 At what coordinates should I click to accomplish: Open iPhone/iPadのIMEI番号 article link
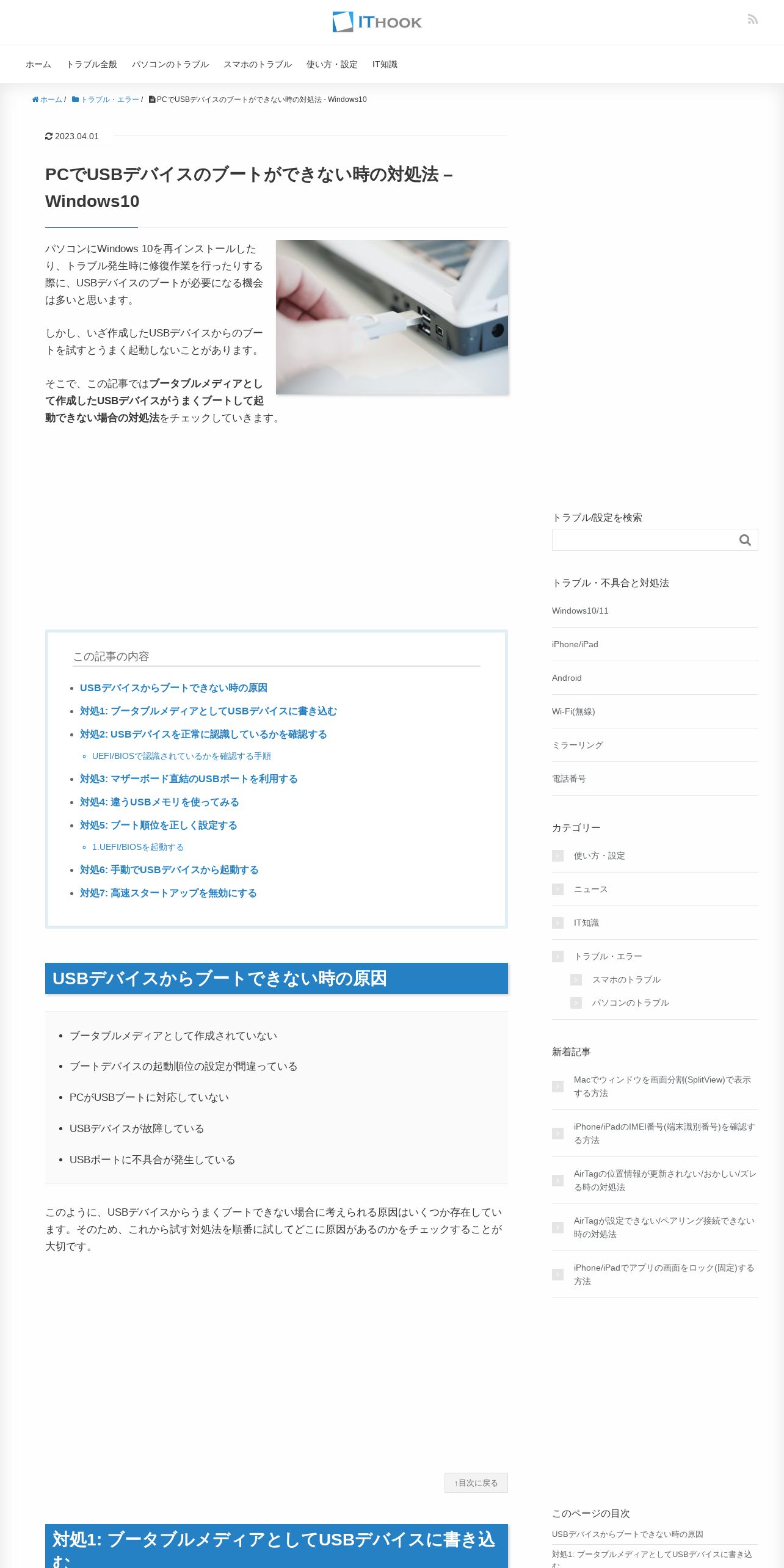click(664, 1134)
